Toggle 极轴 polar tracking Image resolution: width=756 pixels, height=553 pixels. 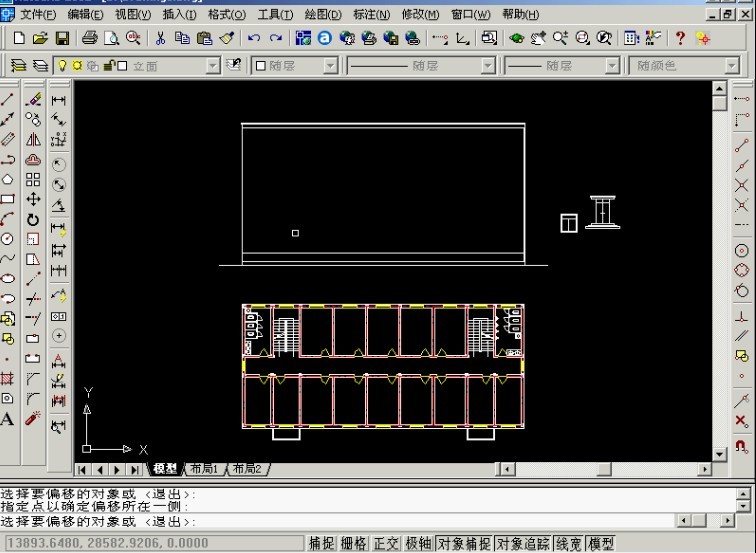coord(418,543)
